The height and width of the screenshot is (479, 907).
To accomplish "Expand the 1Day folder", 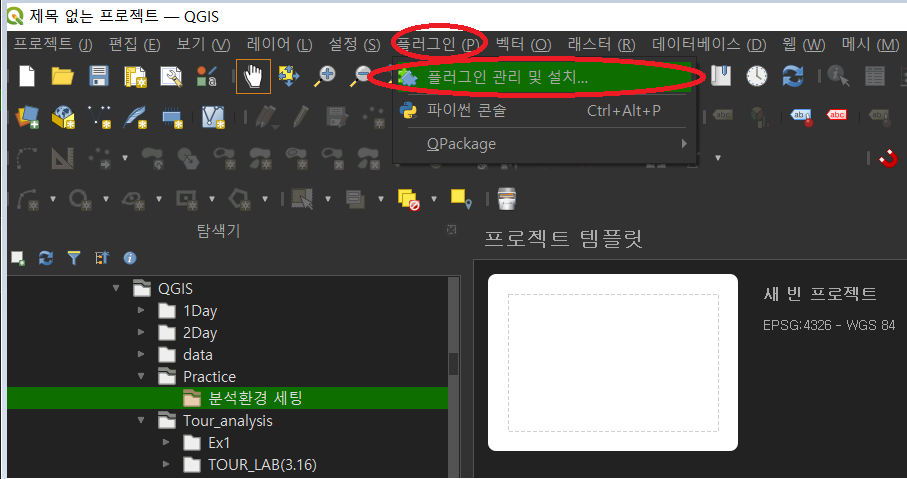I will [141, 310].
